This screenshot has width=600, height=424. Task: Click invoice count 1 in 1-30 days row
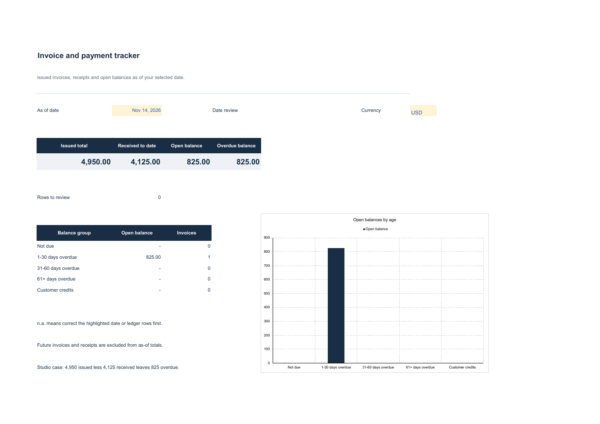209,257
